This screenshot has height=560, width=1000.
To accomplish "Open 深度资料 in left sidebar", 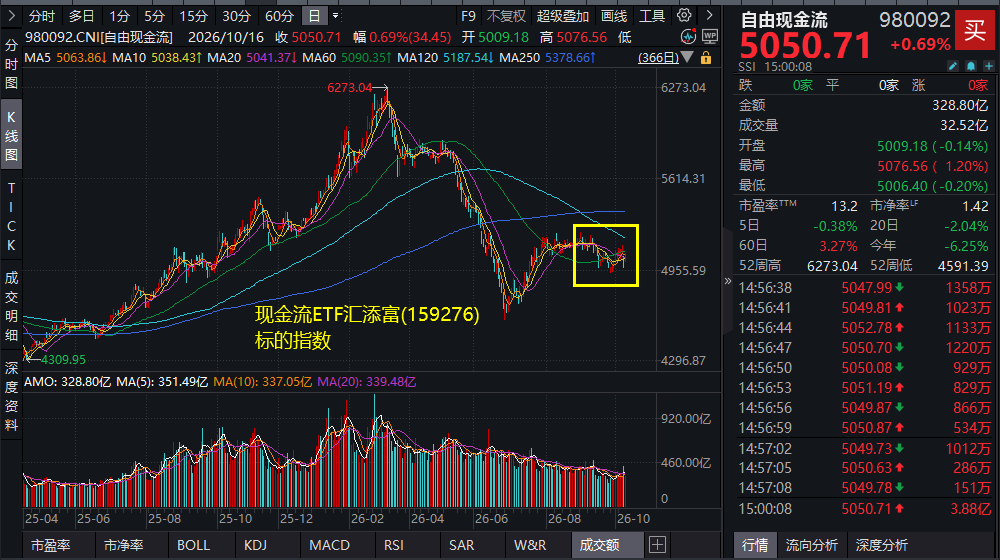I will click(x=11, y=396).
